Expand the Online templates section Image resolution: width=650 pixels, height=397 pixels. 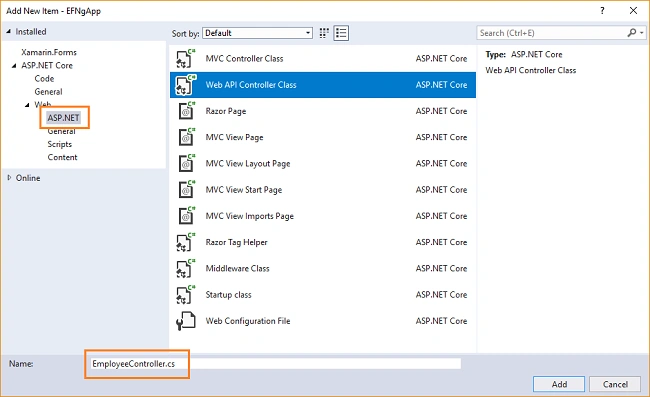point(9,177)
